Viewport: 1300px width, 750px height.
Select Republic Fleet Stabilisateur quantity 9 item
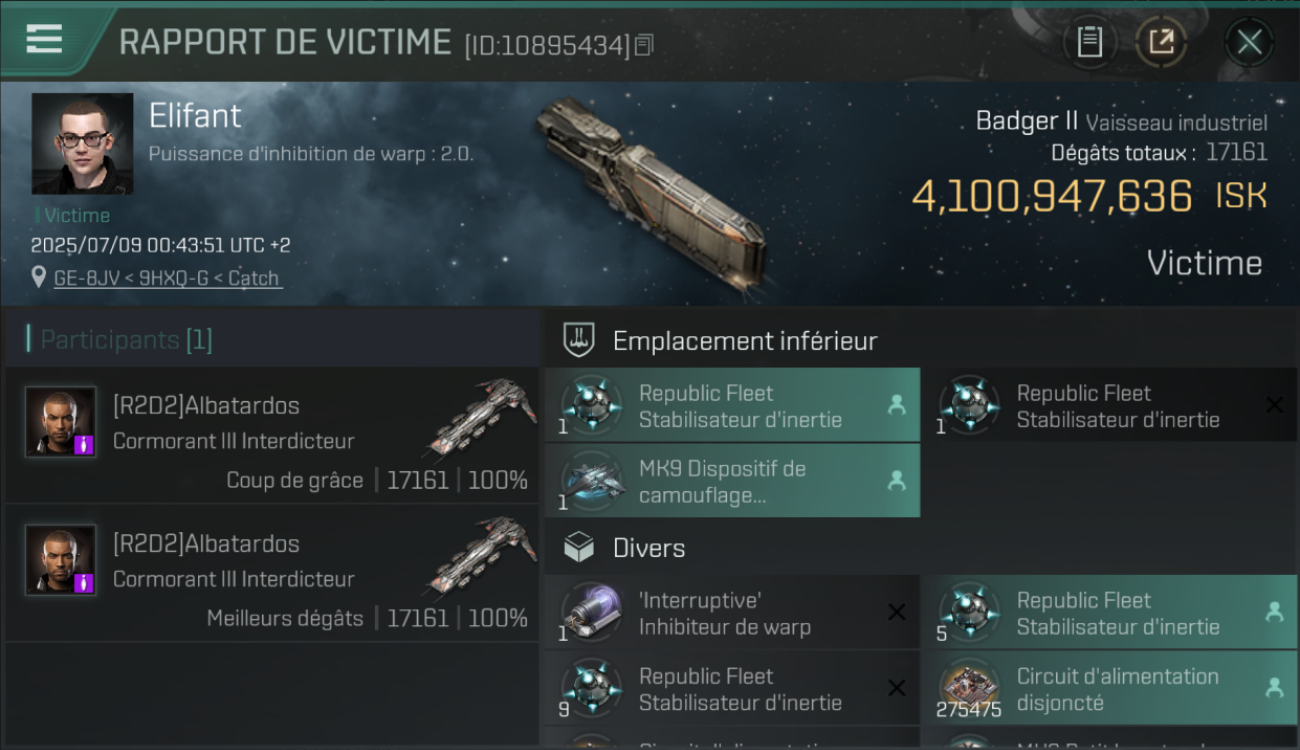coord(732,689)
